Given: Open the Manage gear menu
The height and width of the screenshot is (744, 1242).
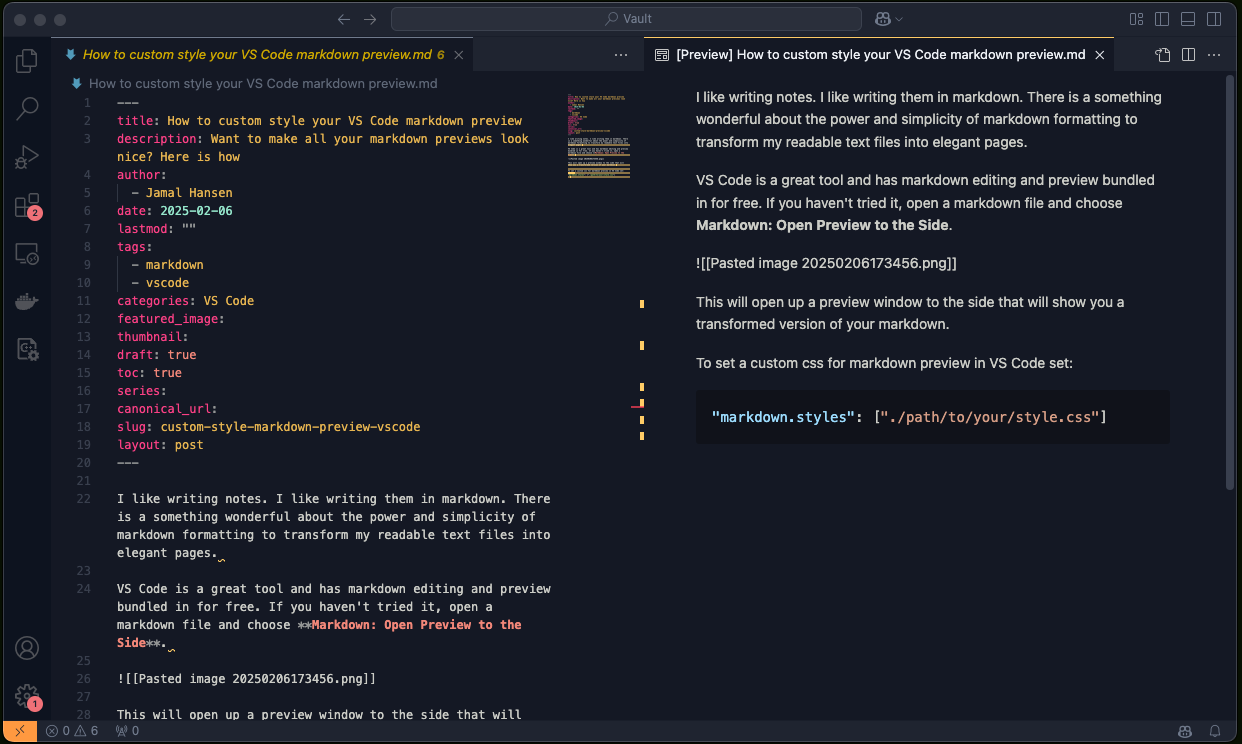Looking at the screenshot, I should point(27,696).
